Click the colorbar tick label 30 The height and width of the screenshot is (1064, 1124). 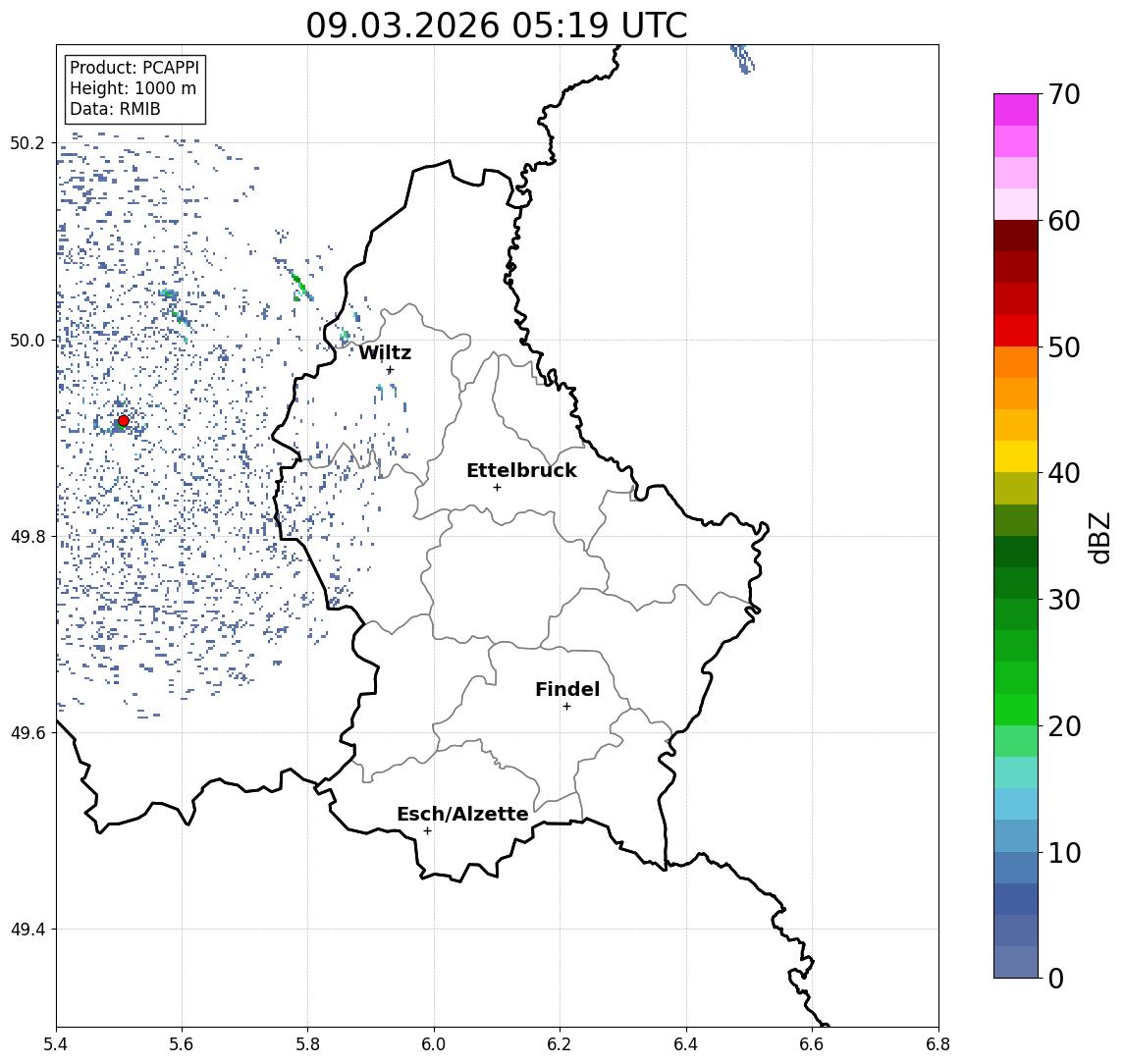[1064, 600]
